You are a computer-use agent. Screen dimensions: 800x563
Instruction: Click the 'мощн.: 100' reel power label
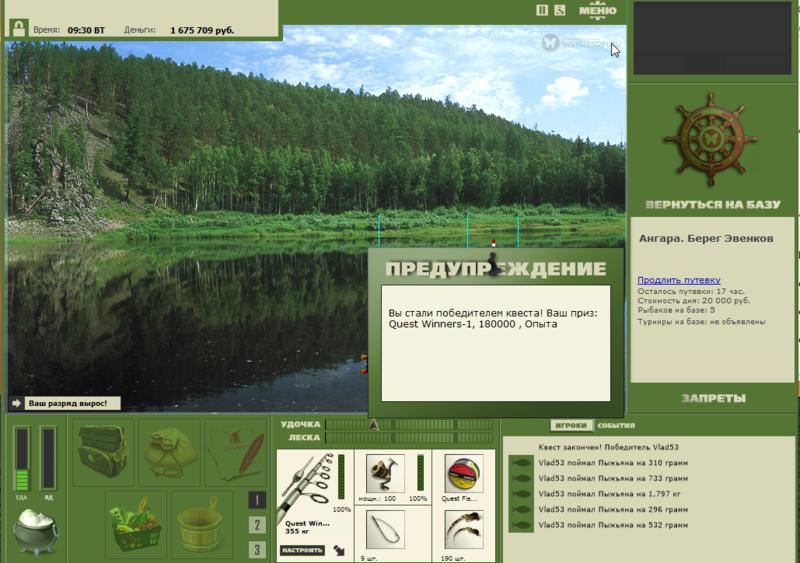coord(377,498)
